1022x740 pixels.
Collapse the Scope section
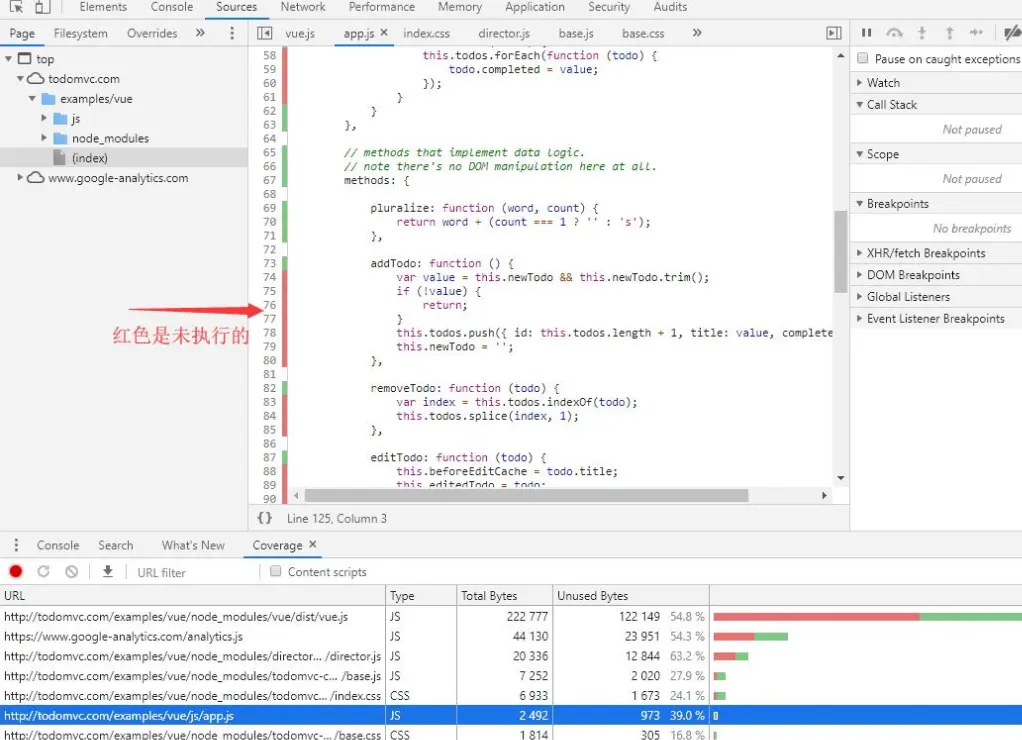935,155
